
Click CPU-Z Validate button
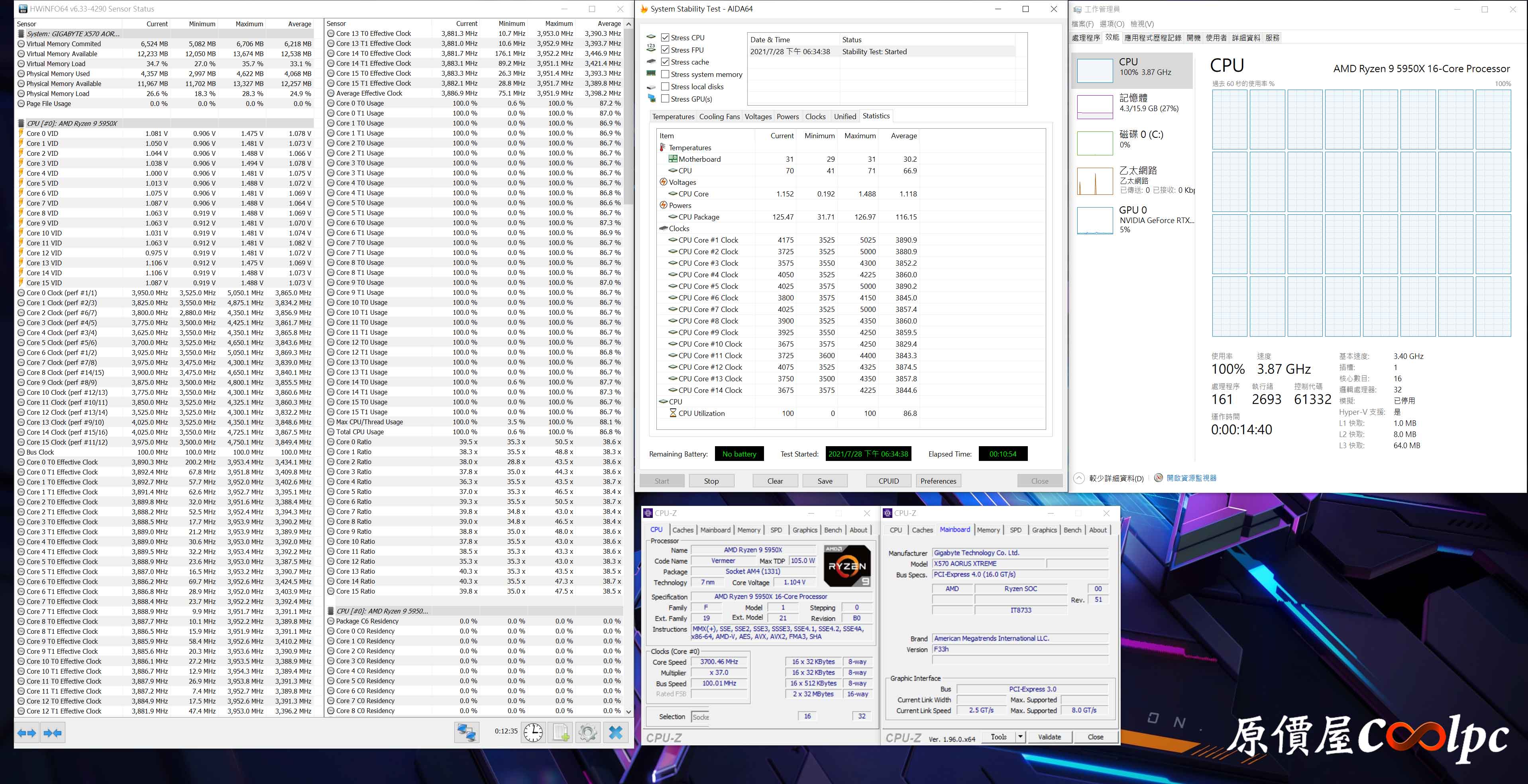click(x=1049, y=737)
